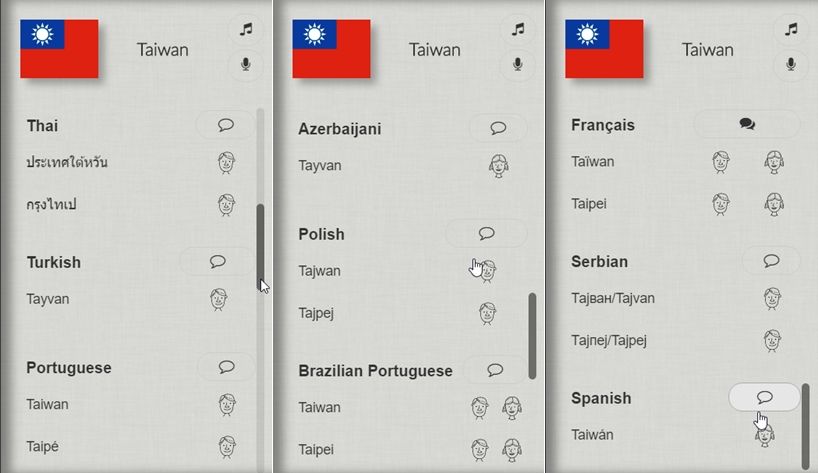Click the Polish speech bubble button
Viewport: 818px width, 473px height.
(486, 233)
